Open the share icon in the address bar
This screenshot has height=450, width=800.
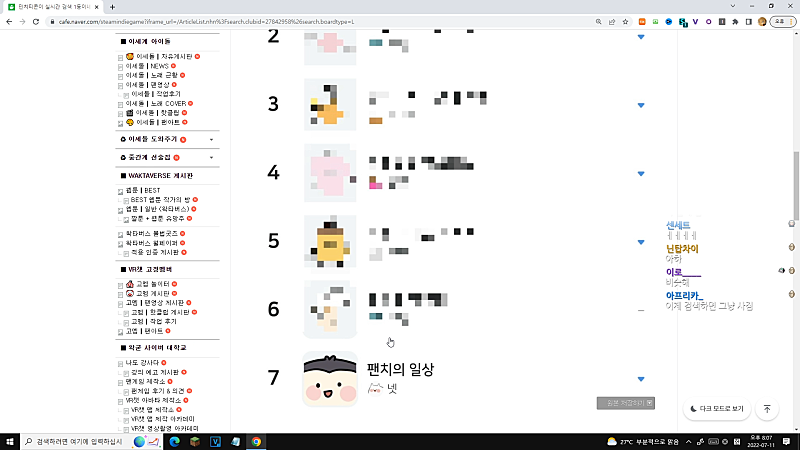(x=612, y=22)
